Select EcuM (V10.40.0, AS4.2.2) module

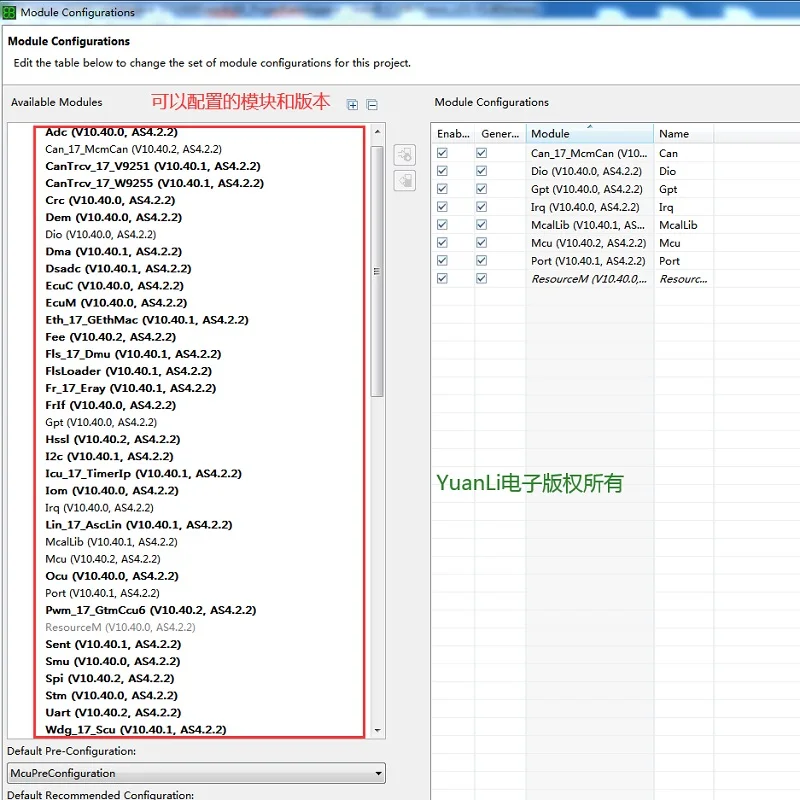116,303
